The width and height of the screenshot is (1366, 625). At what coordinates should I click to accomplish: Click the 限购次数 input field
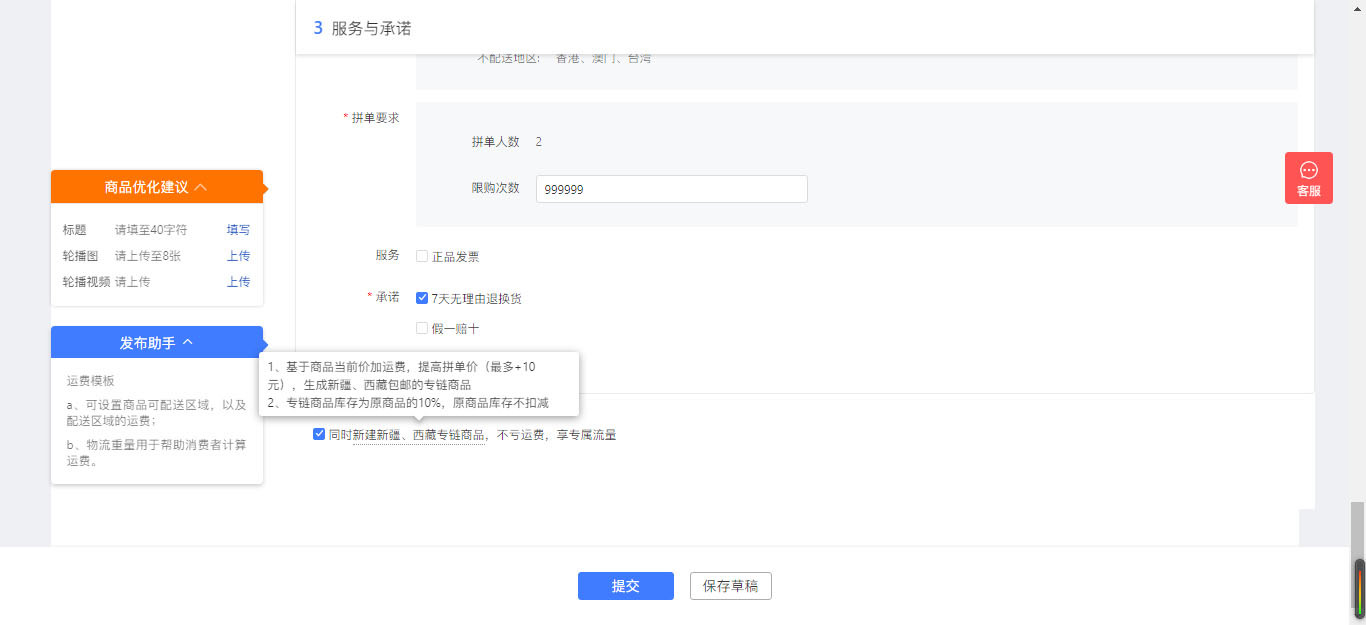671,188
